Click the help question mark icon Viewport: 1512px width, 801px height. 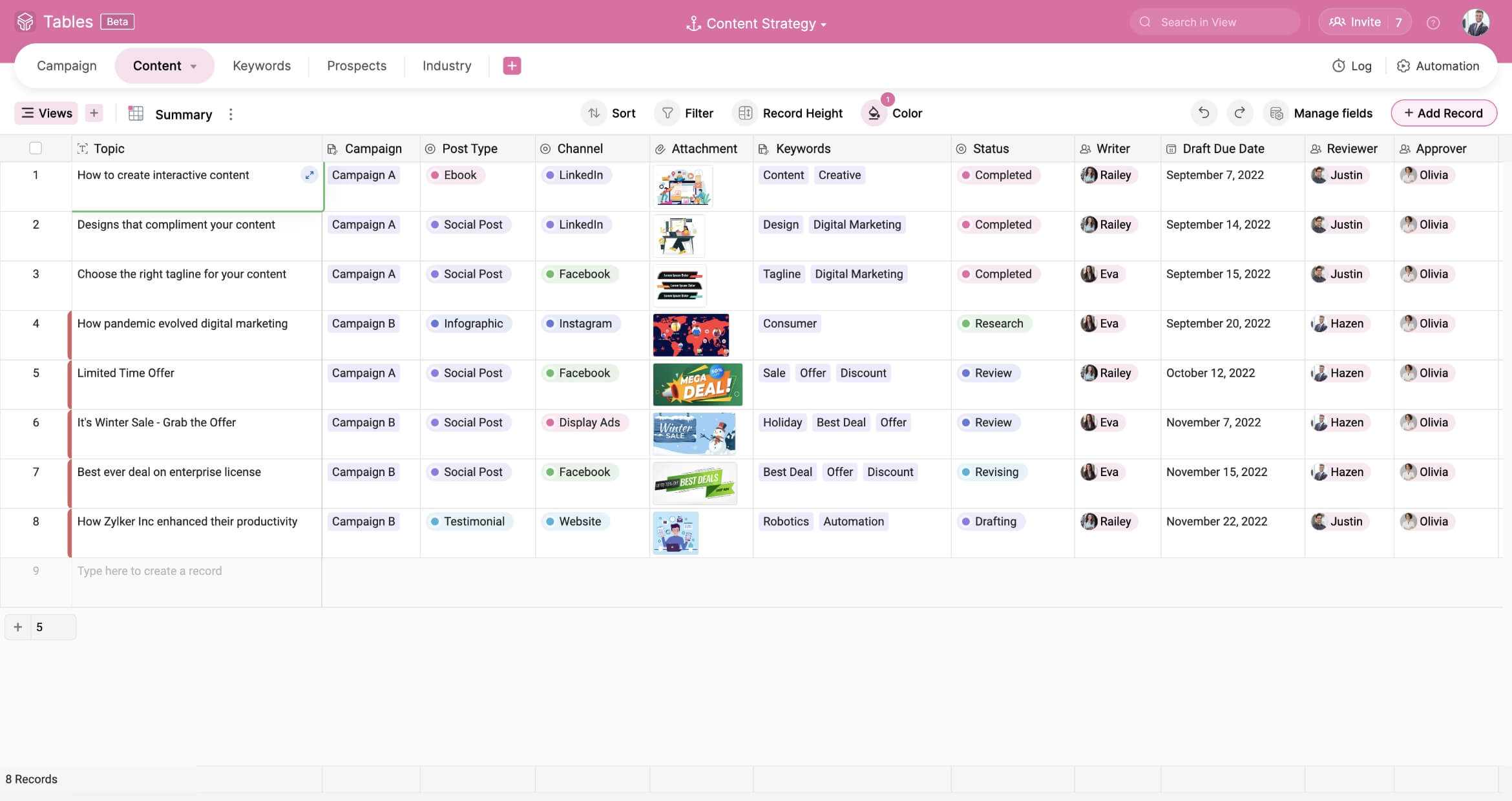[x=1433, y=23]
